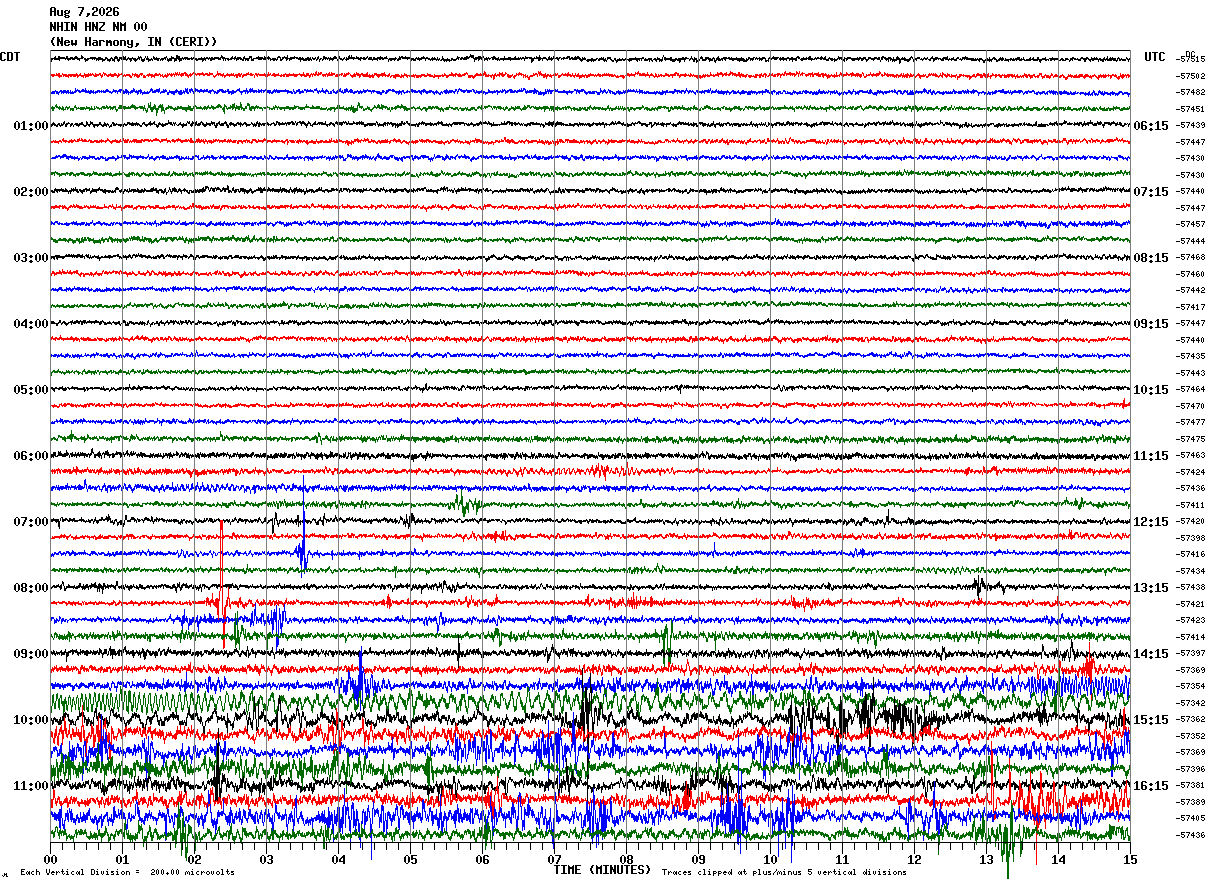Click the DC offset value '-57424'

tap(1191, 472)
